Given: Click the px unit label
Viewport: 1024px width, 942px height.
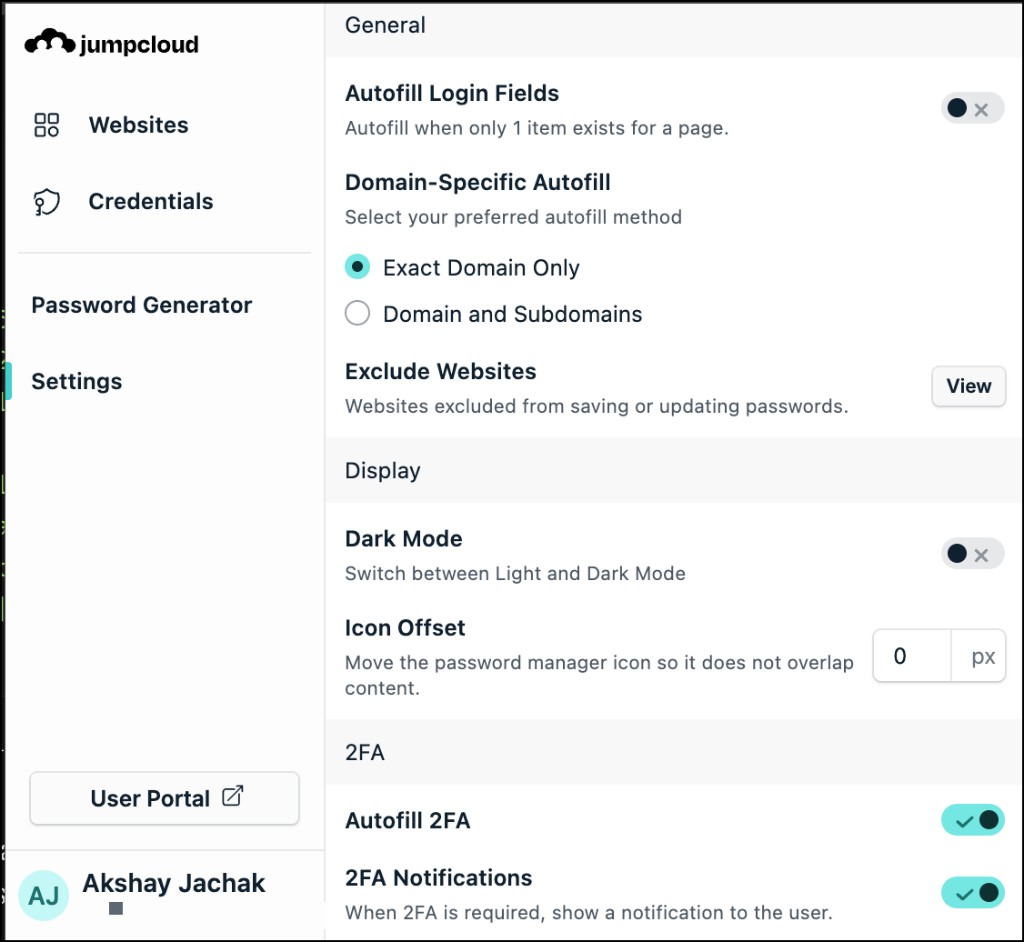Looking at the screenshot, I should [983, 656].
